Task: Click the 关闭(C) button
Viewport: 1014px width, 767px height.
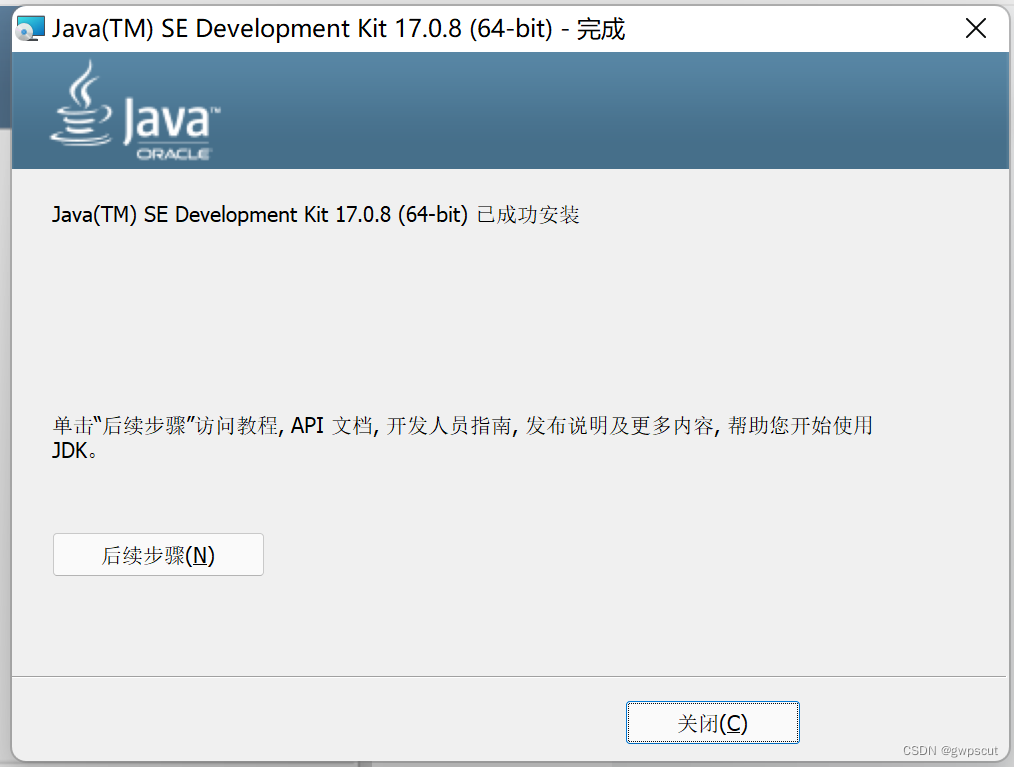Action: coord(713,722)
